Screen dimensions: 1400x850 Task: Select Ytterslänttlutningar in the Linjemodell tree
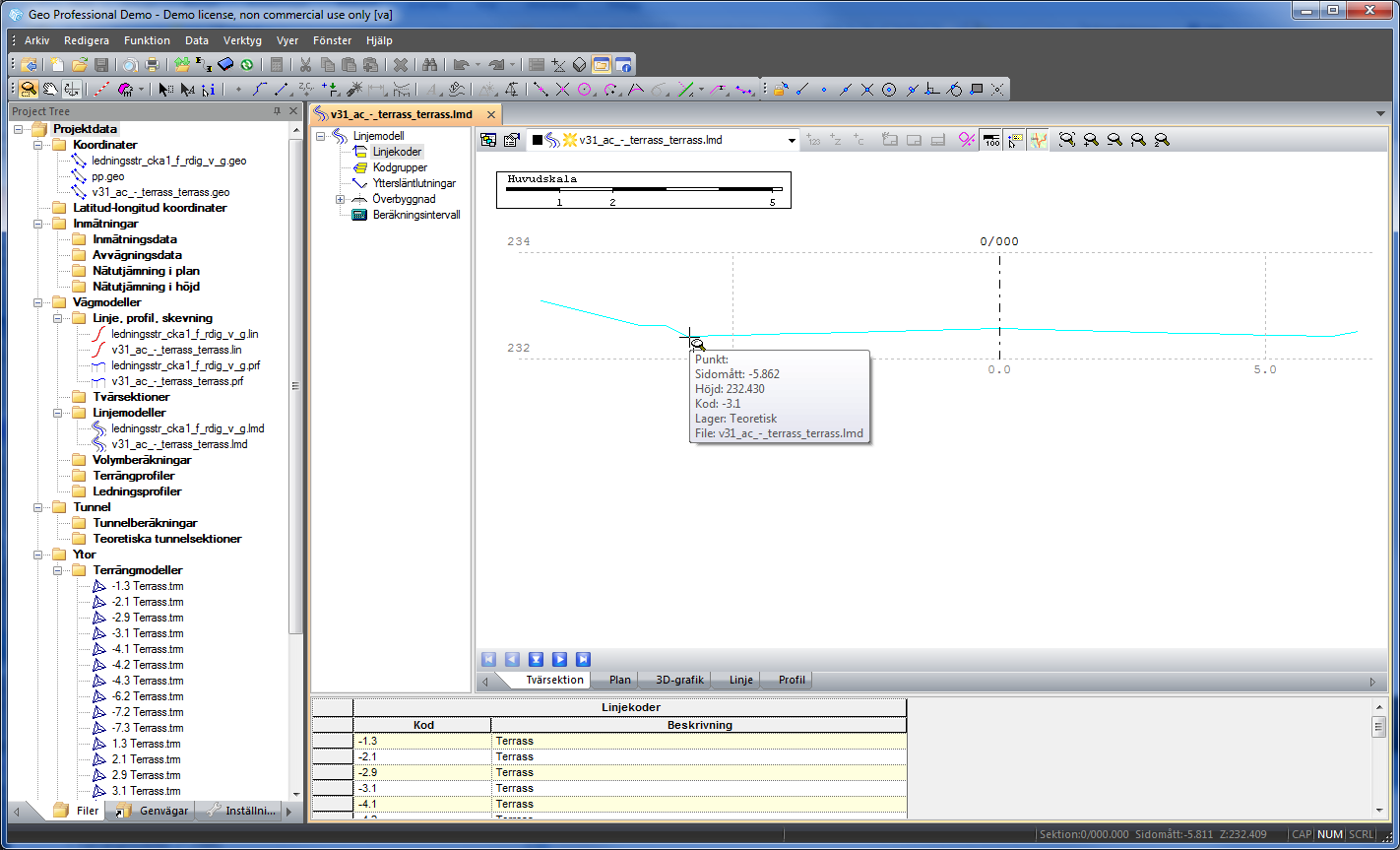[x=414, y=183]
